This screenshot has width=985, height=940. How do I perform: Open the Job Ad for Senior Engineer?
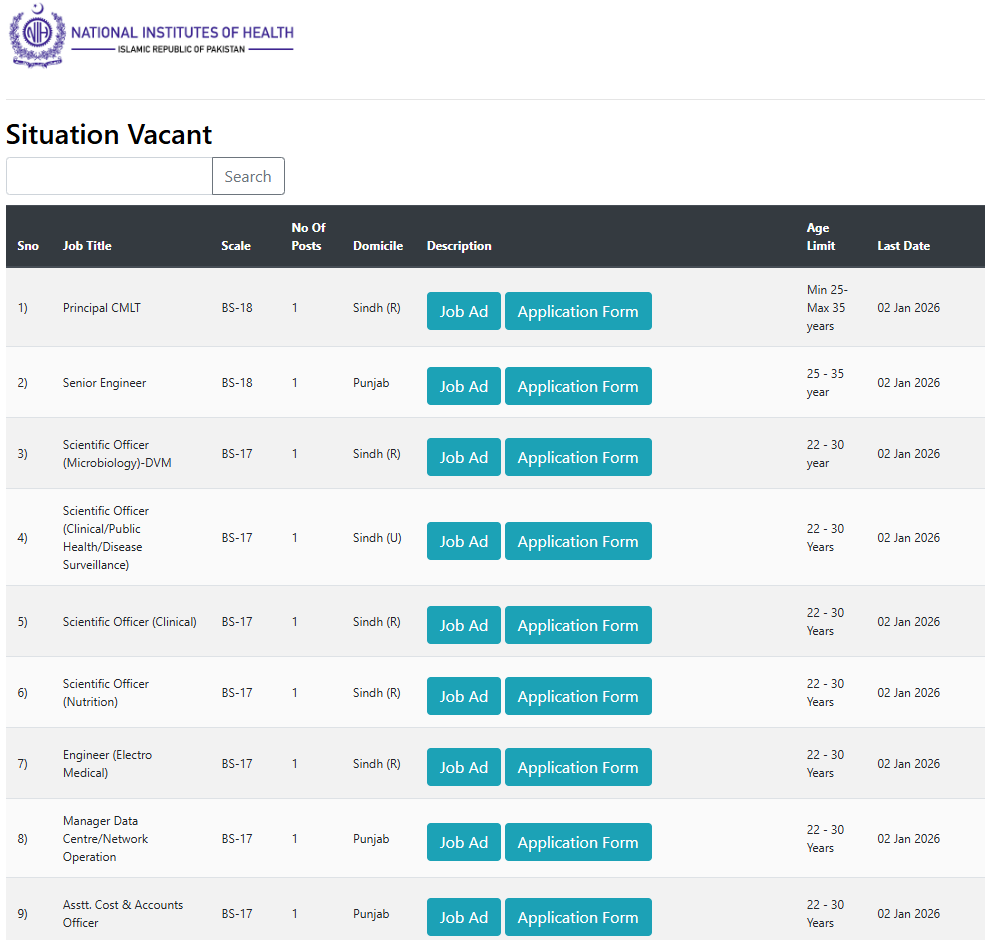point(463,386)
